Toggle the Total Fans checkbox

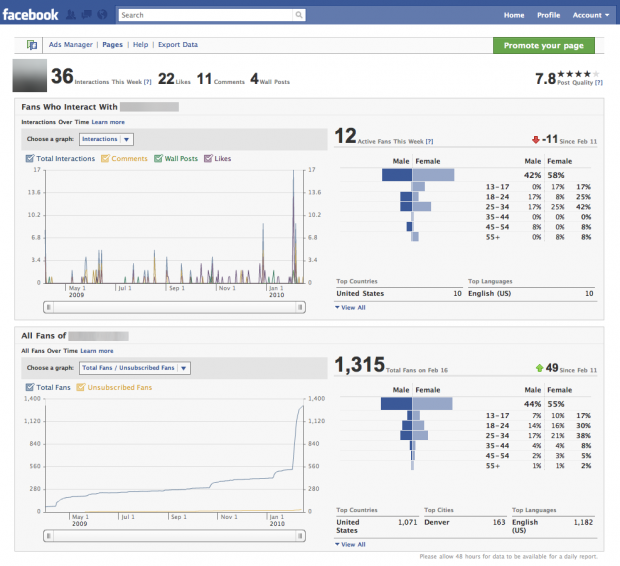tap(30, 387)
